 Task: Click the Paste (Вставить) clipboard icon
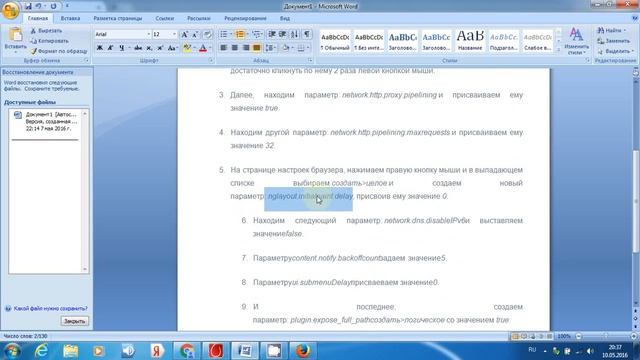[16, 35]
